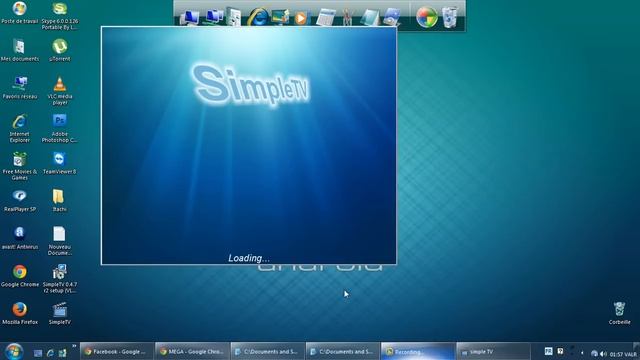The image size is (640, 360).
Task: Open Mes documents desktop icon
Action: click(20, 50)
